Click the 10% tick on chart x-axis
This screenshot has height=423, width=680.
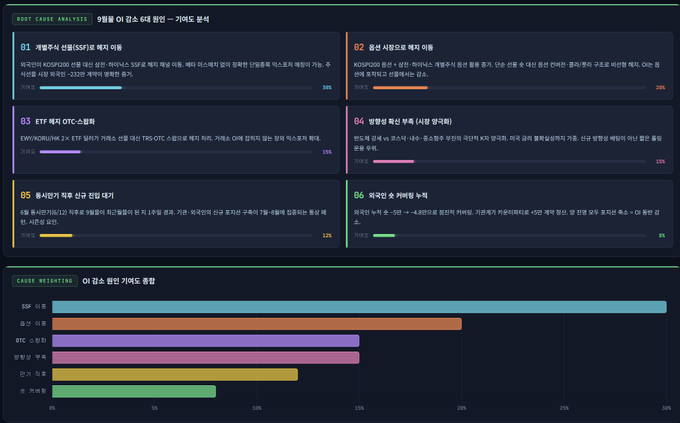257,408
